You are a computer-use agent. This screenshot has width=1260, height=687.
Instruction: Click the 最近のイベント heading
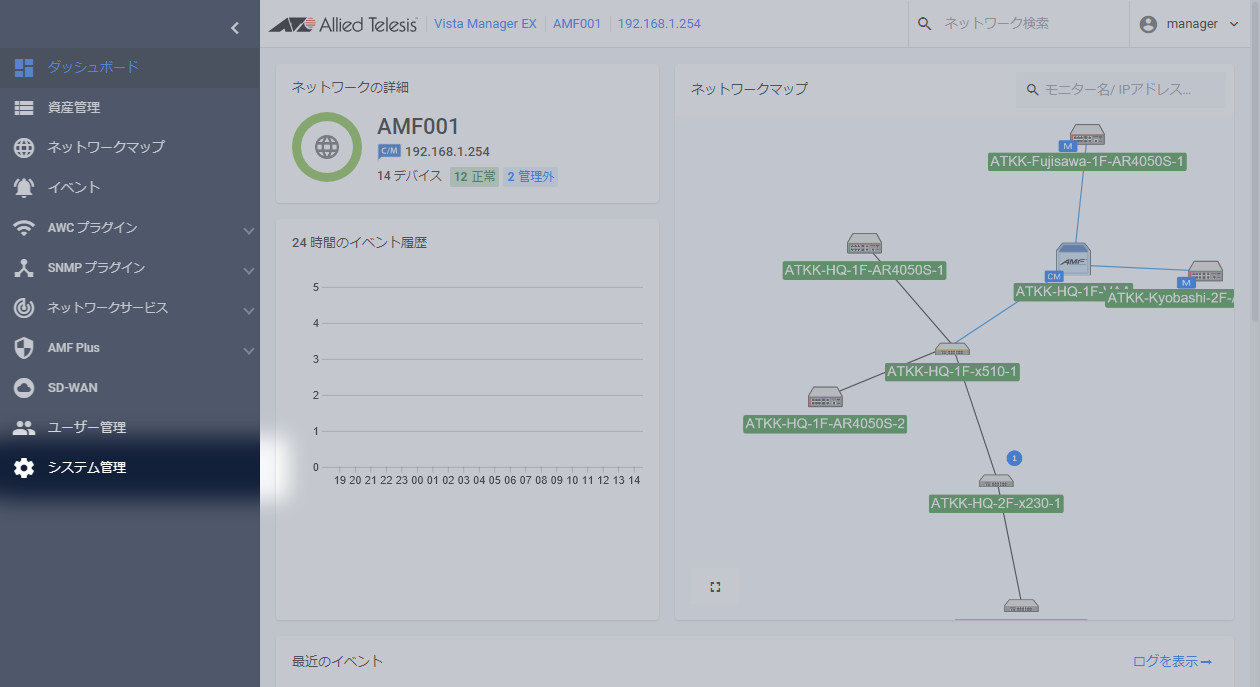click(x=337, y=661)
